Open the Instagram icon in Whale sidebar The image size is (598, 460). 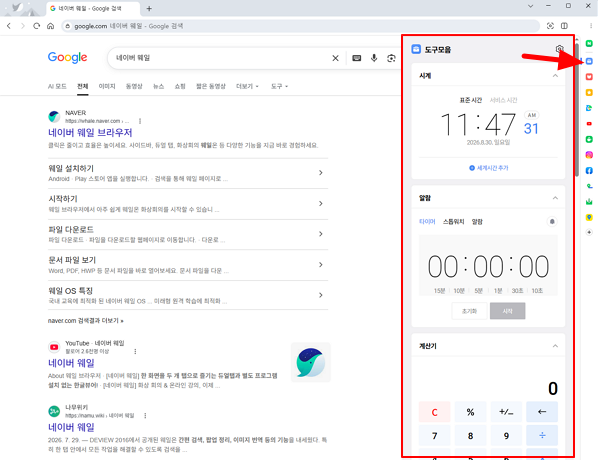tap(589, 155)
